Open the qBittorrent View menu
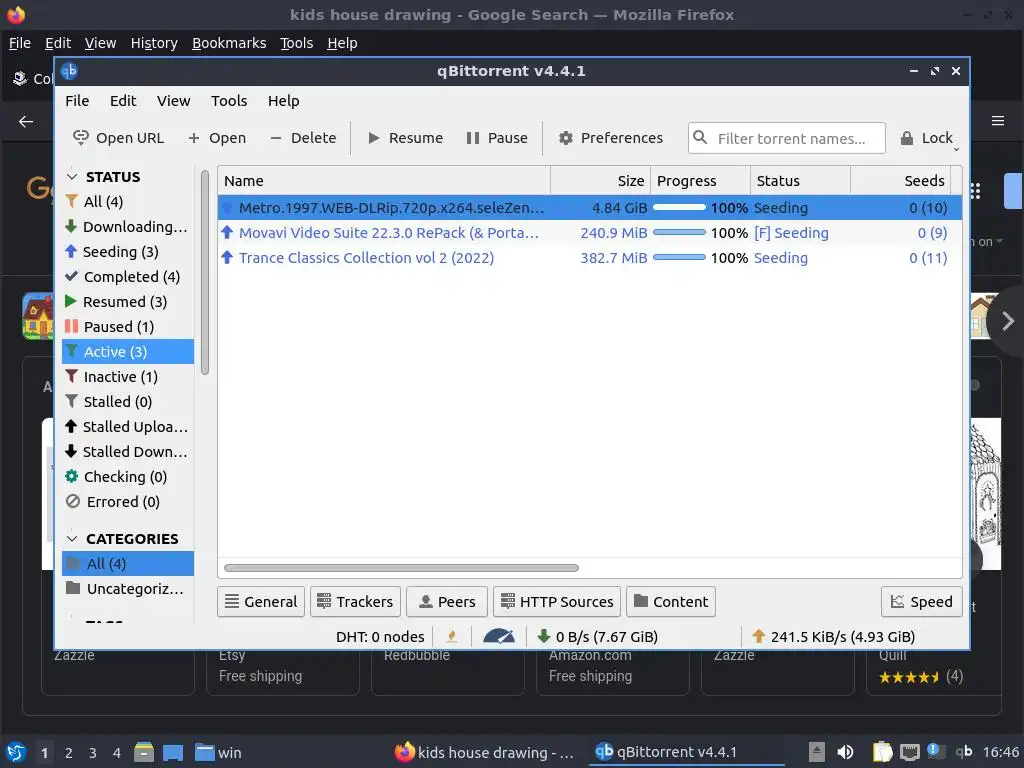Image resolution: width=1024 pixels, height=768 pixels. (173, 101)
